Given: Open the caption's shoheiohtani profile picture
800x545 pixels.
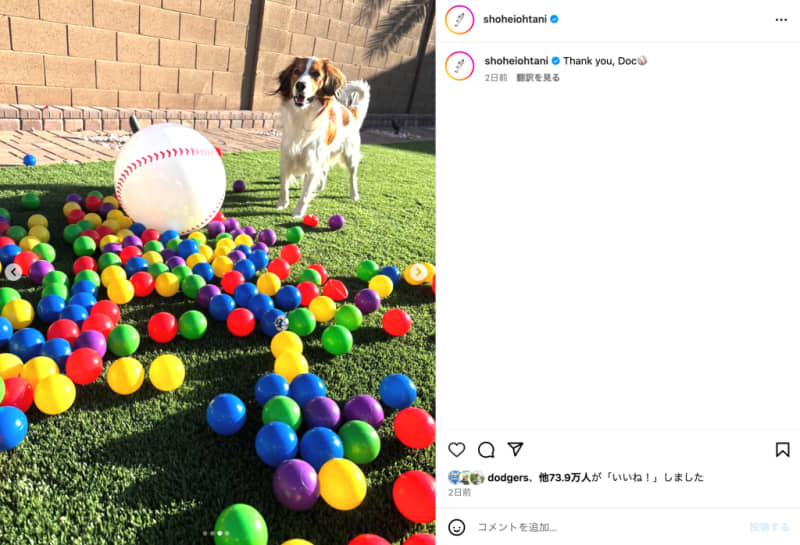Looking at the screenshot, I should [x=460, y=66].
